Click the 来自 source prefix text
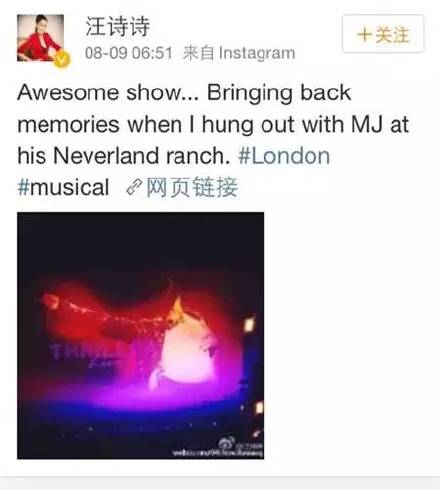 click(199, 53)
